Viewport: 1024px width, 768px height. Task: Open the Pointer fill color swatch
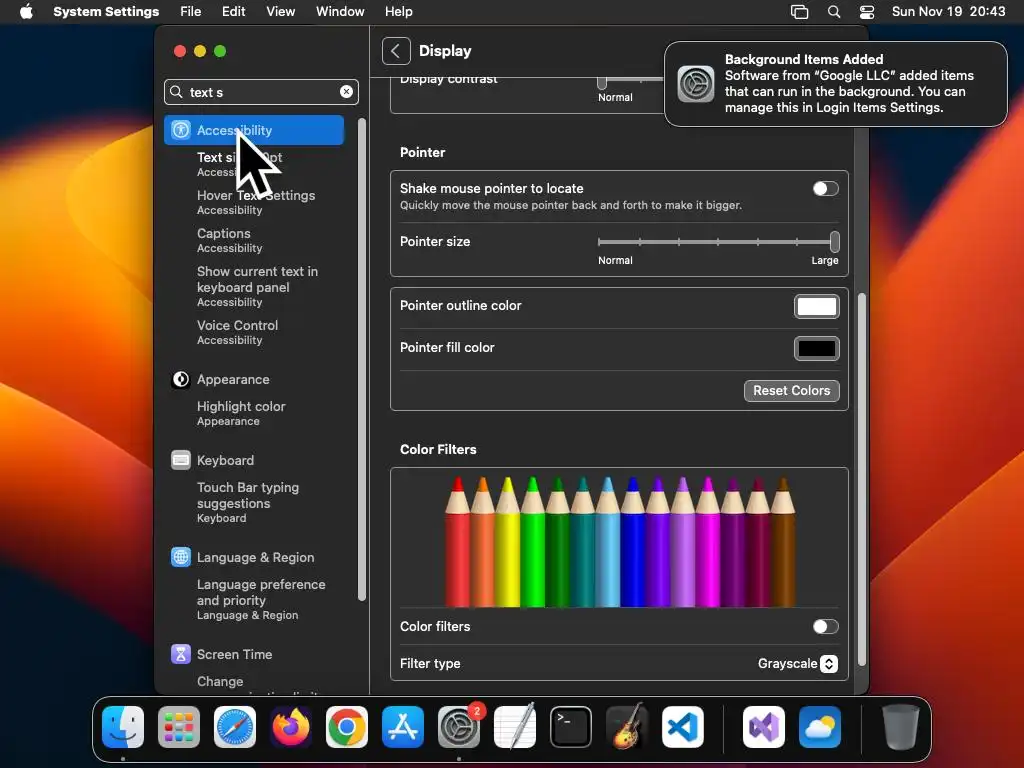816,348
